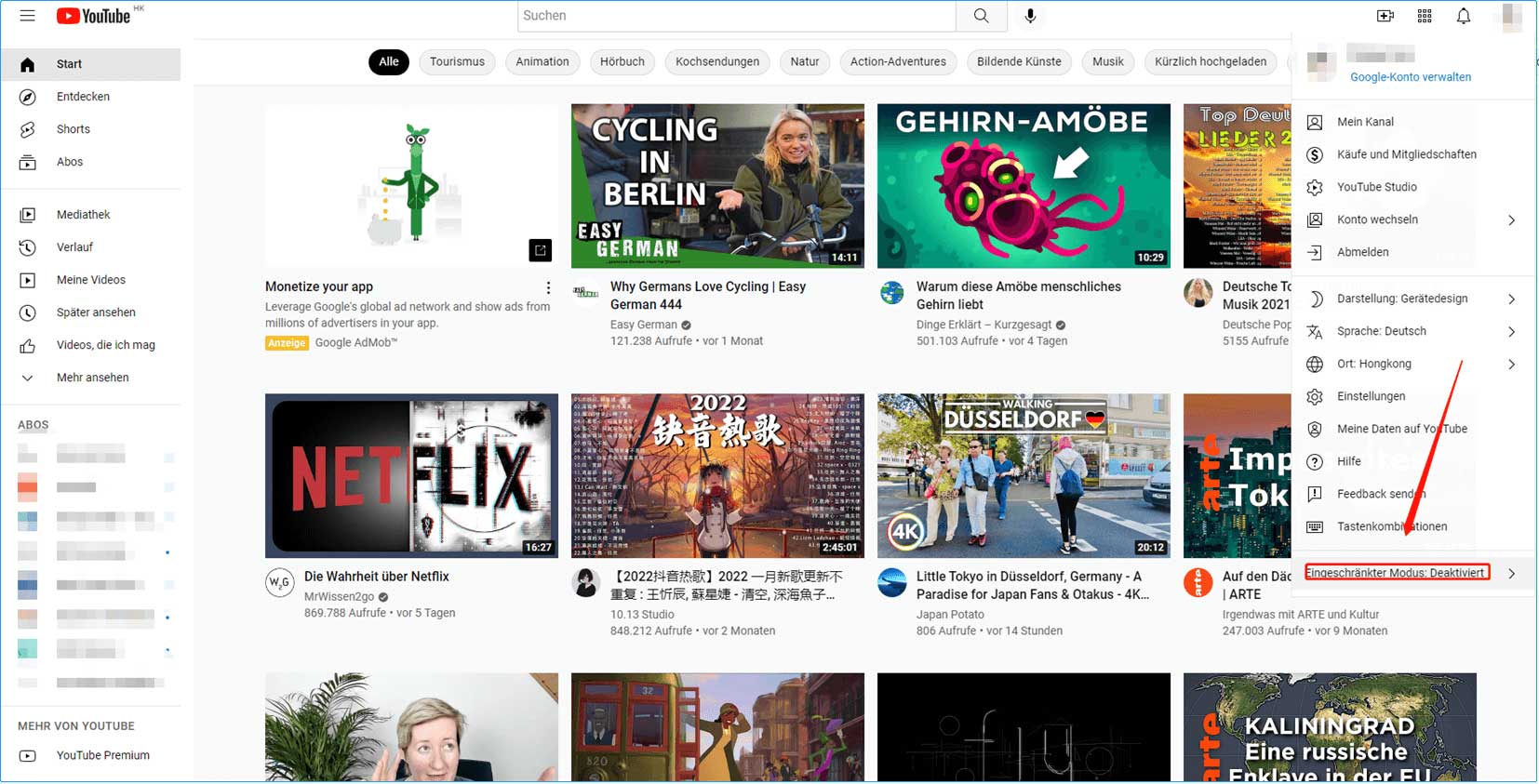The image size is (1539, 784).
Task: Select the Action-Adventures filter chip
Action: [x=898, y=62]
